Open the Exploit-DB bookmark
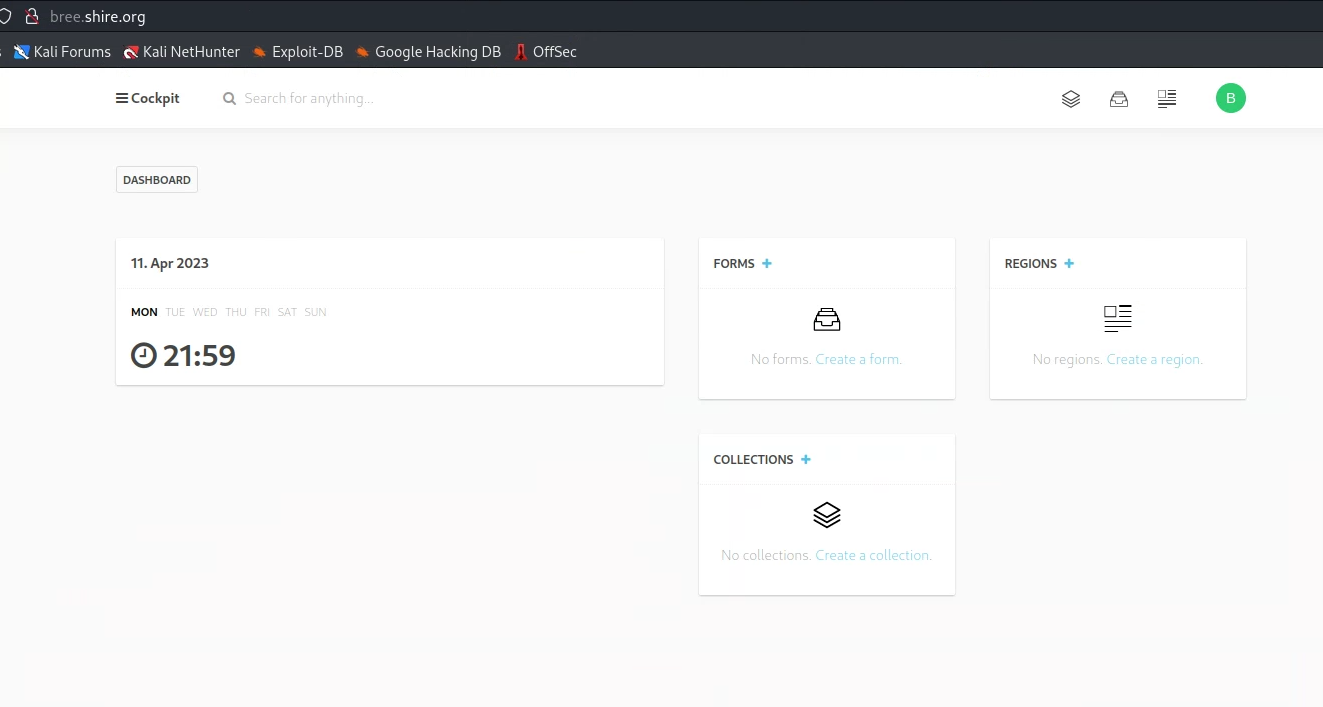Screen dimensions: 1323x707 pyautogui.click(x=297, y=52)
